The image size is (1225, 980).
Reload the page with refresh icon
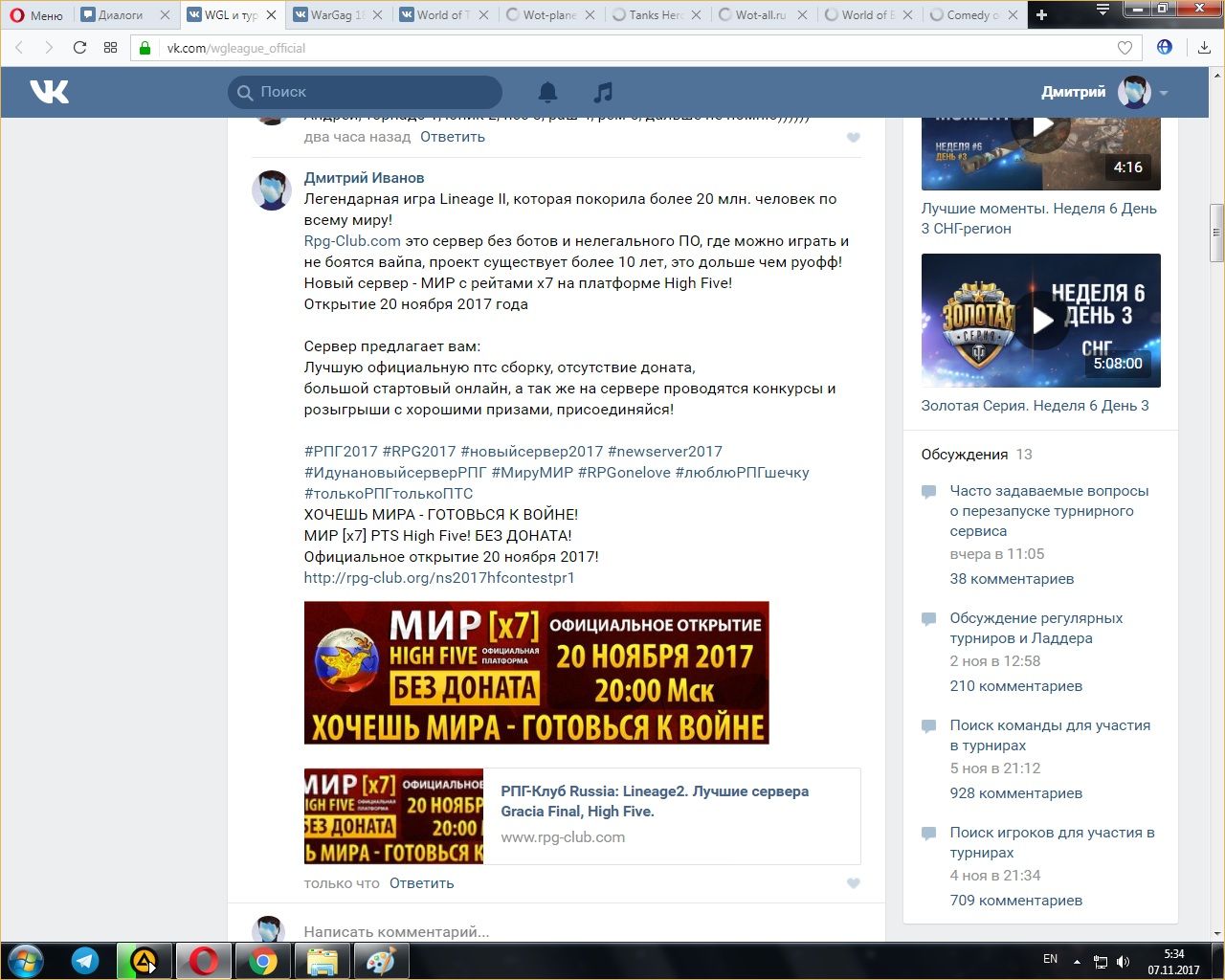click(79, 48)
